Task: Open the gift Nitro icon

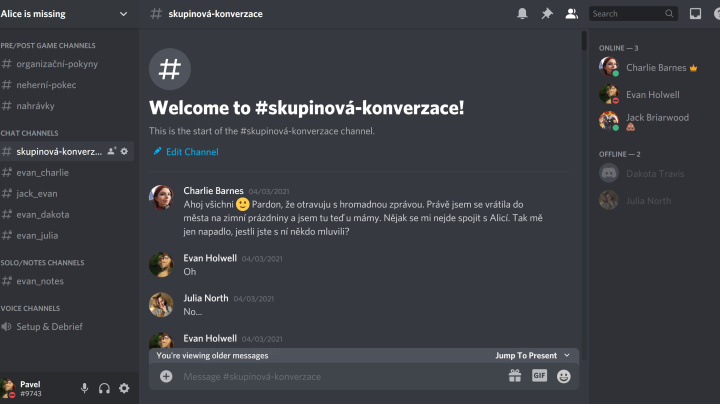Action: pyautogui.click(x=515, y=376)
